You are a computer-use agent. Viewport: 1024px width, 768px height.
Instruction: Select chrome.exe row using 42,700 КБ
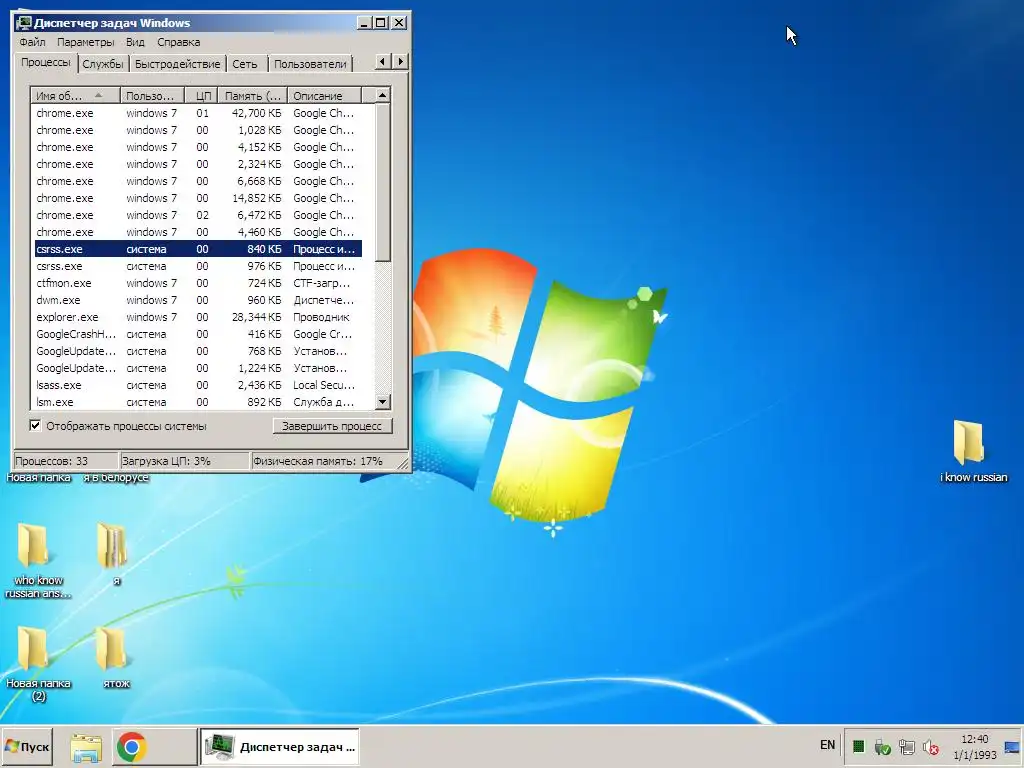coord(198,113)
